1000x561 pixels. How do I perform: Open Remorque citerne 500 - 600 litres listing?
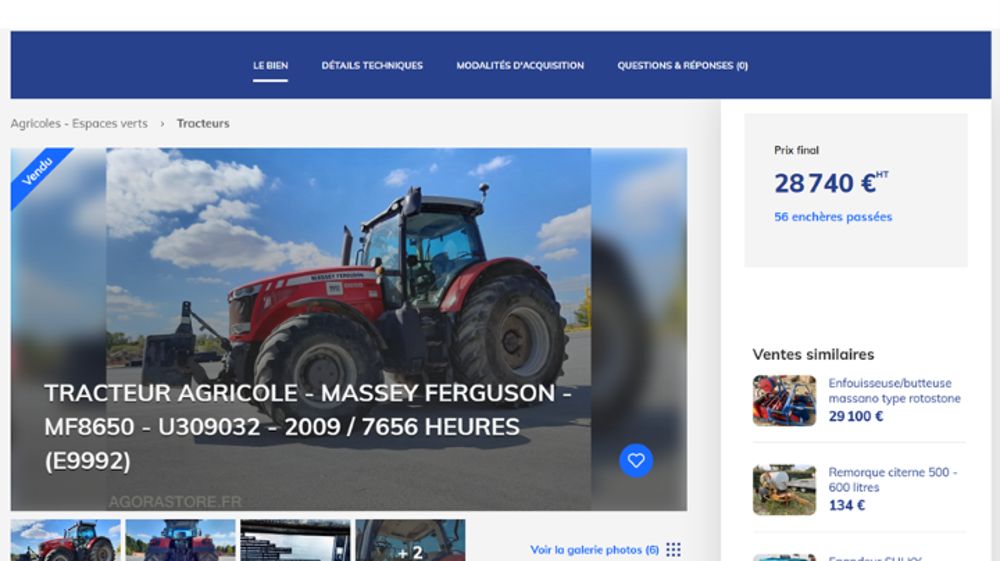tap(893, 479)
